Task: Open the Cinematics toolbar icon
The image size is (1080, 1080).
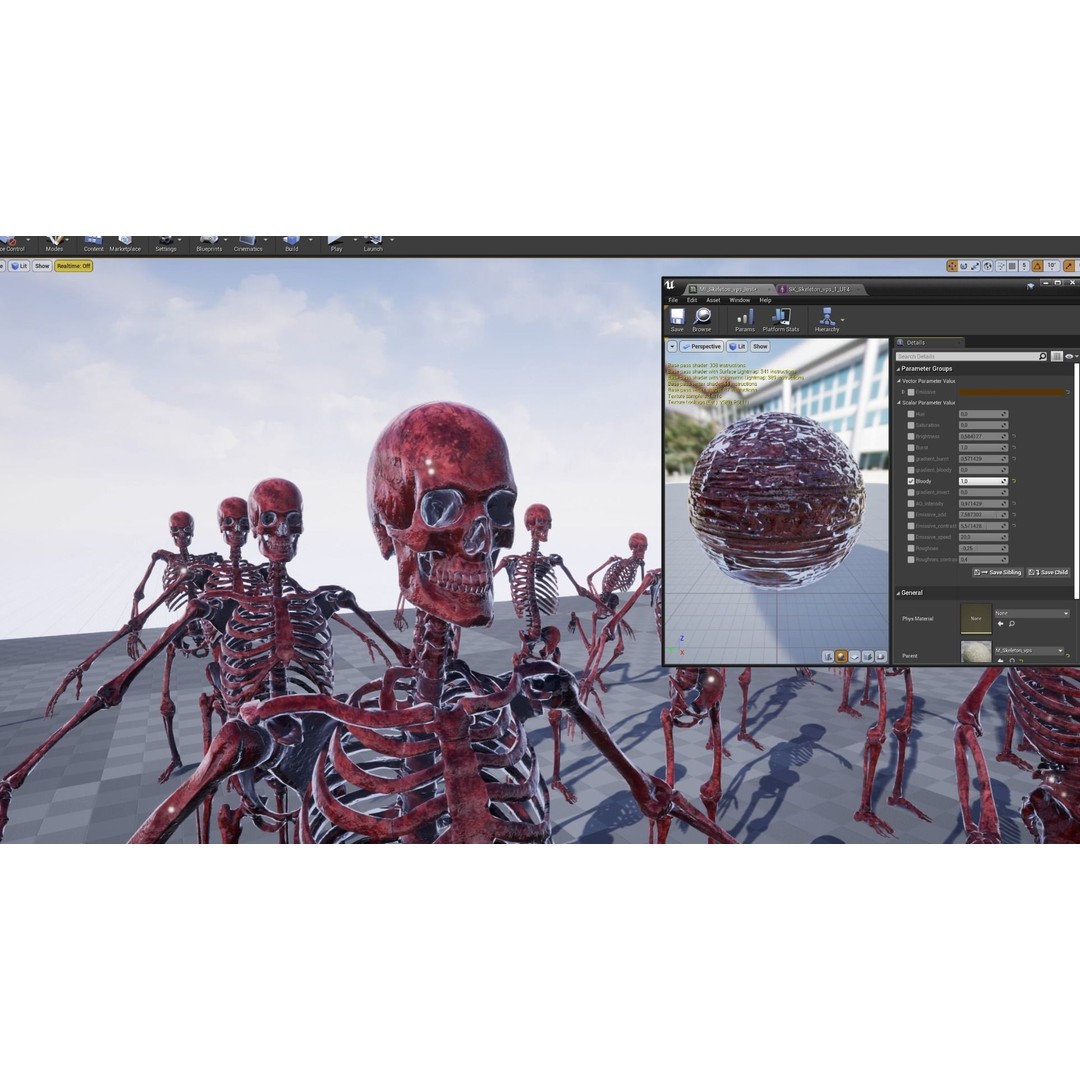Action: point(248,243)
